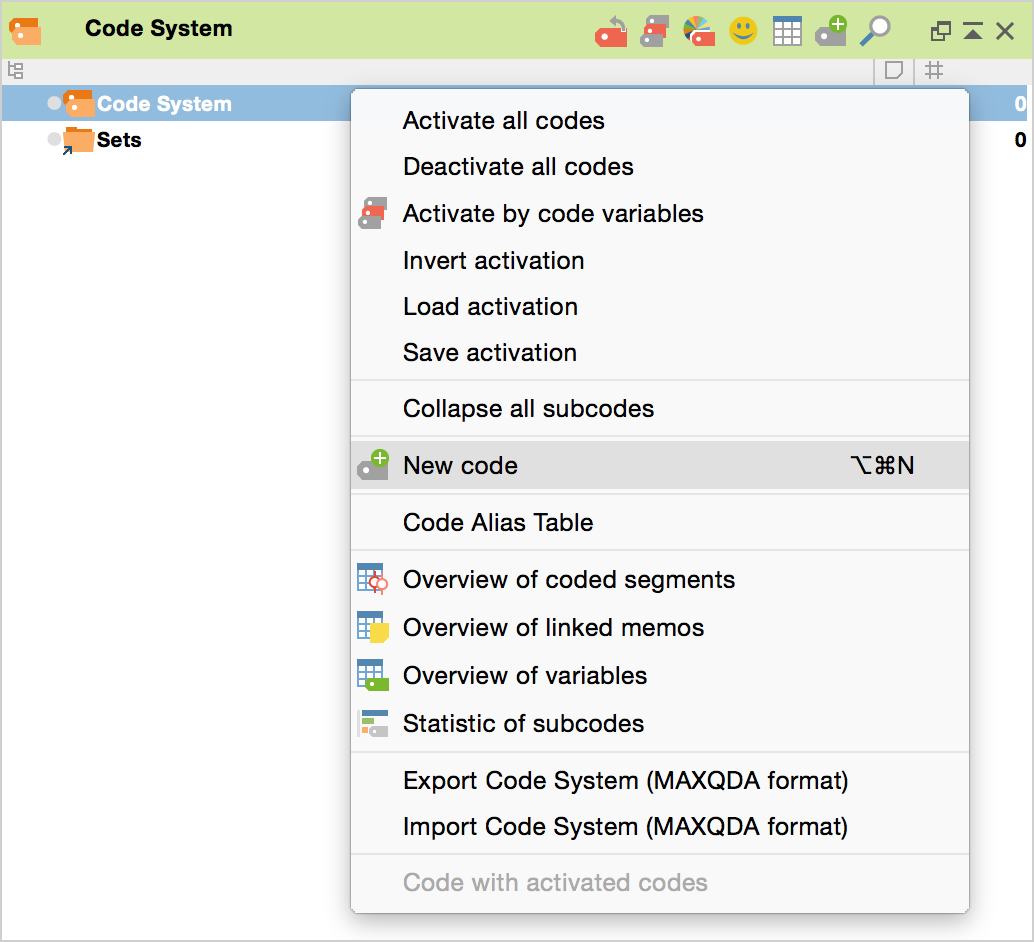
Task: Click the magnifying glass search icon
Action: point(875,32)
